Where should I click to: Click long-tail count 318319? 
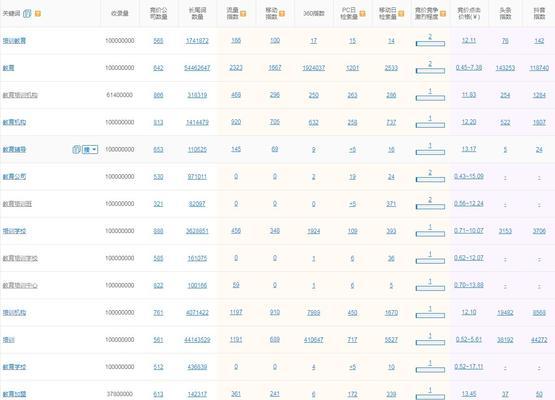point(197,95)
